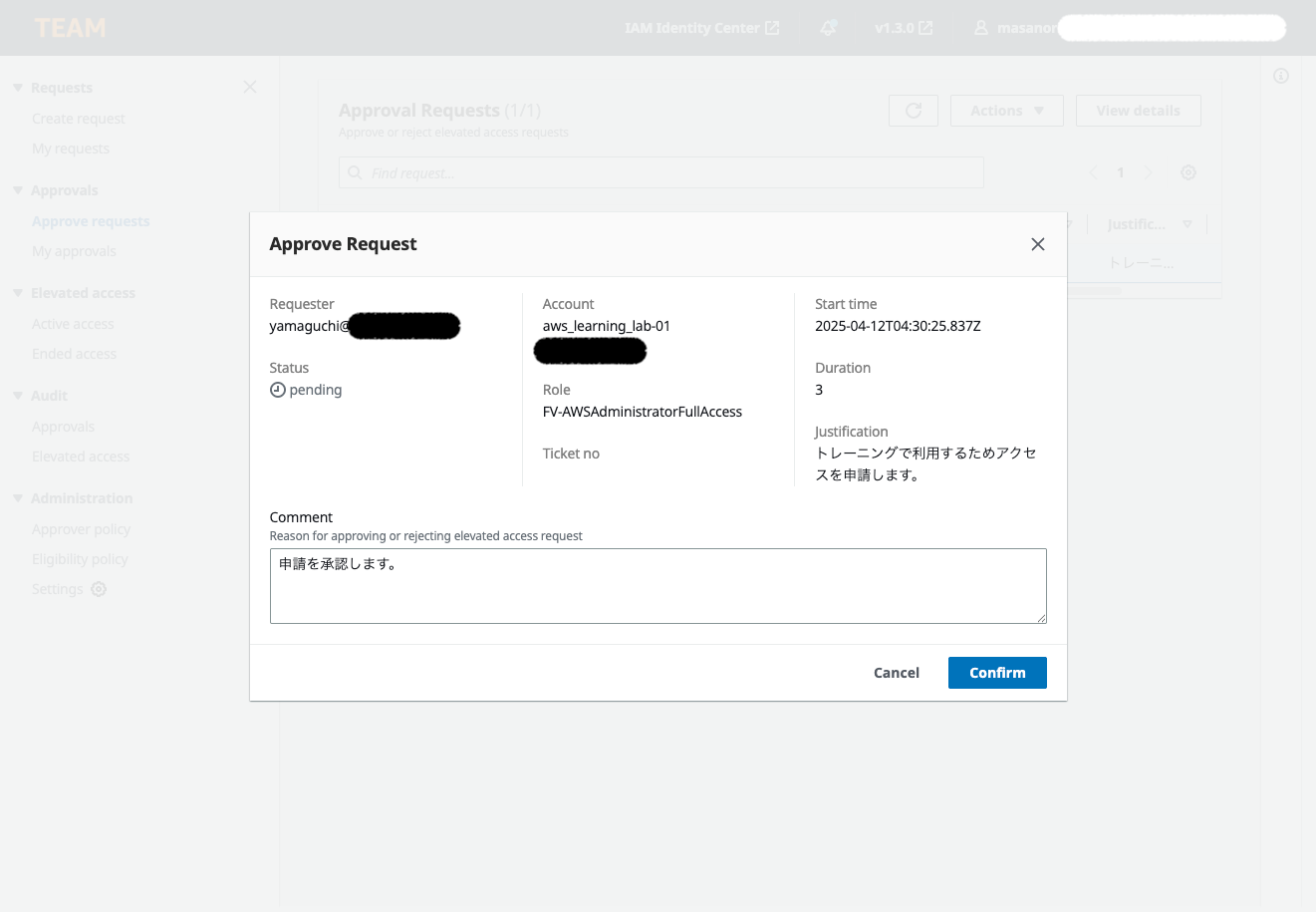Screen dimensions: 1316x912
Task: Open the info panel icon
Action: pyautogui.click(x=1281, y=76)
